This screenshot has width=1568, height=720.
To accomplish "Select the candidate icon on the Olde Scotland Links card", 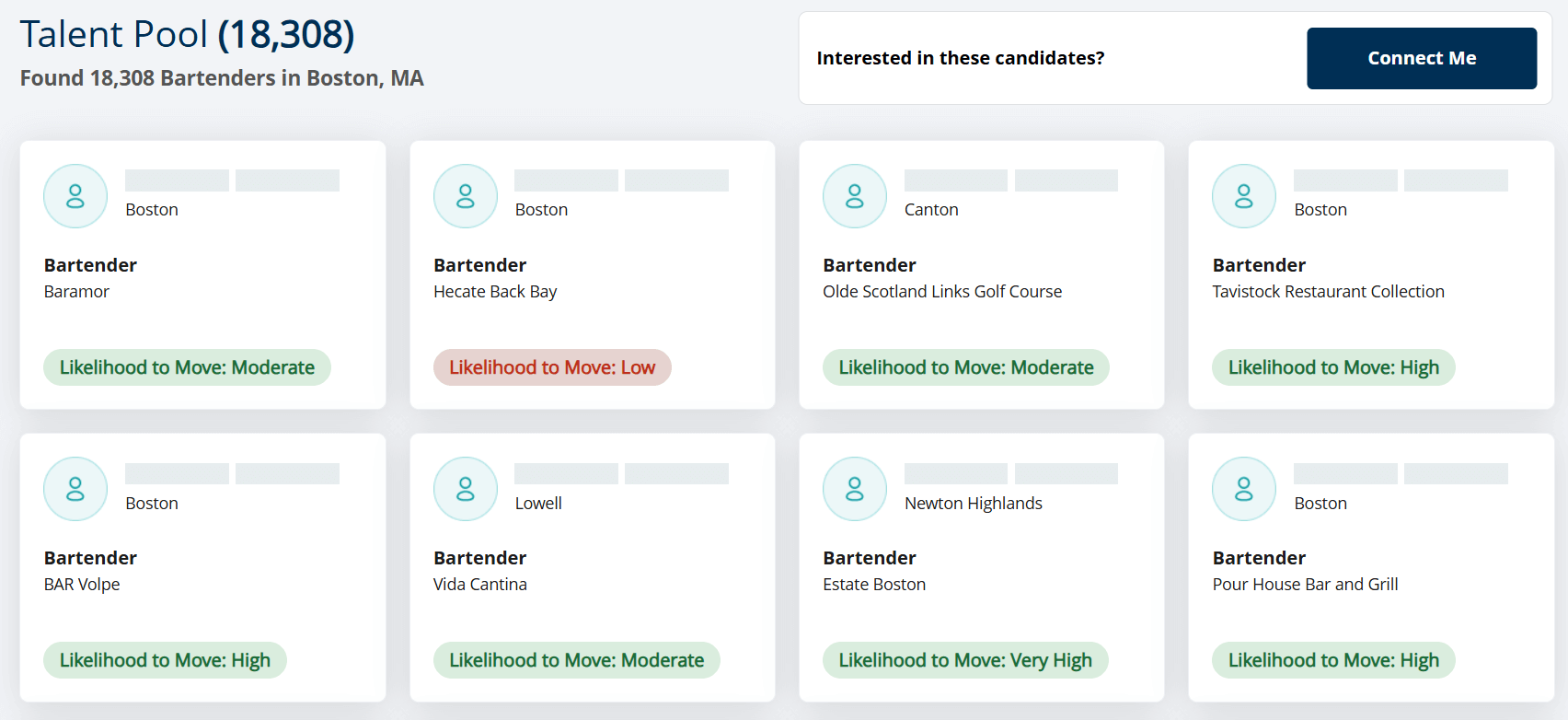I will (x=854, y=196).
